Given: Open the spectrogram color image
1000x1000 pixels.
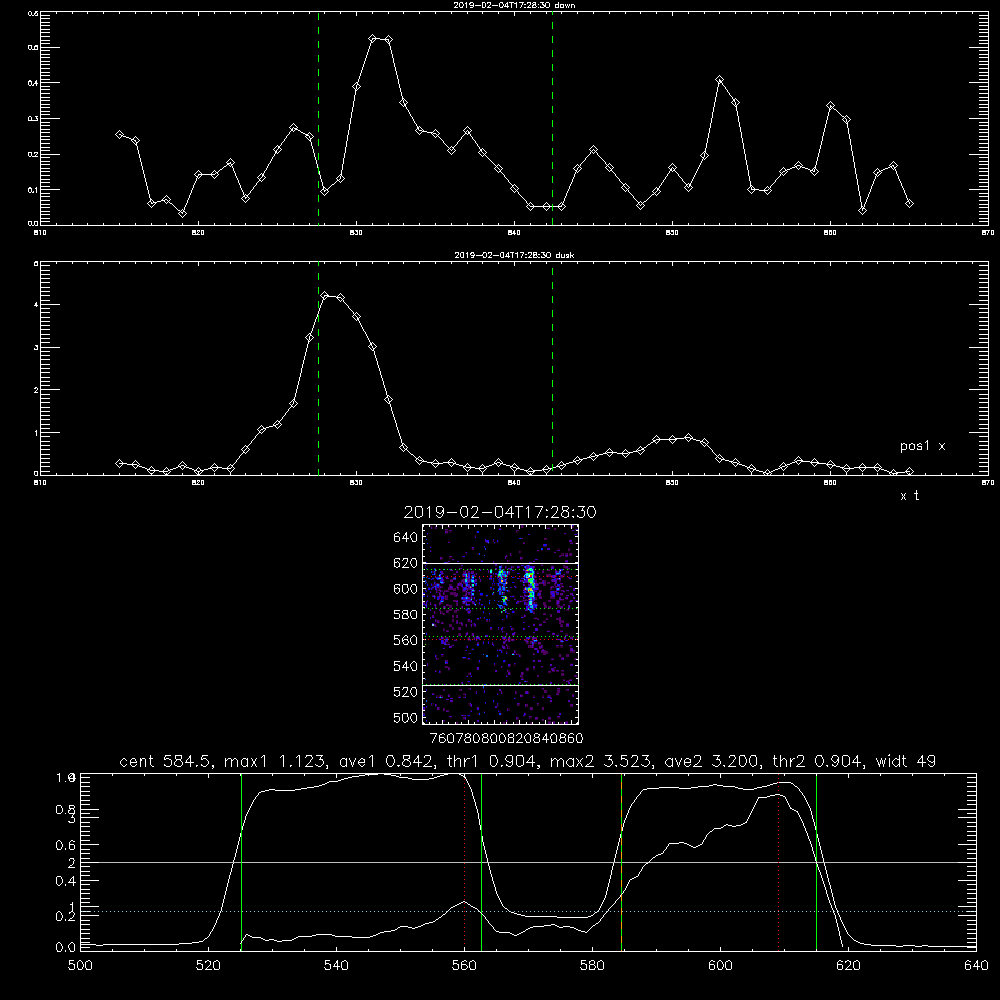Looking at the screenshot, I should pyautogui.click(x=500, y=624).
